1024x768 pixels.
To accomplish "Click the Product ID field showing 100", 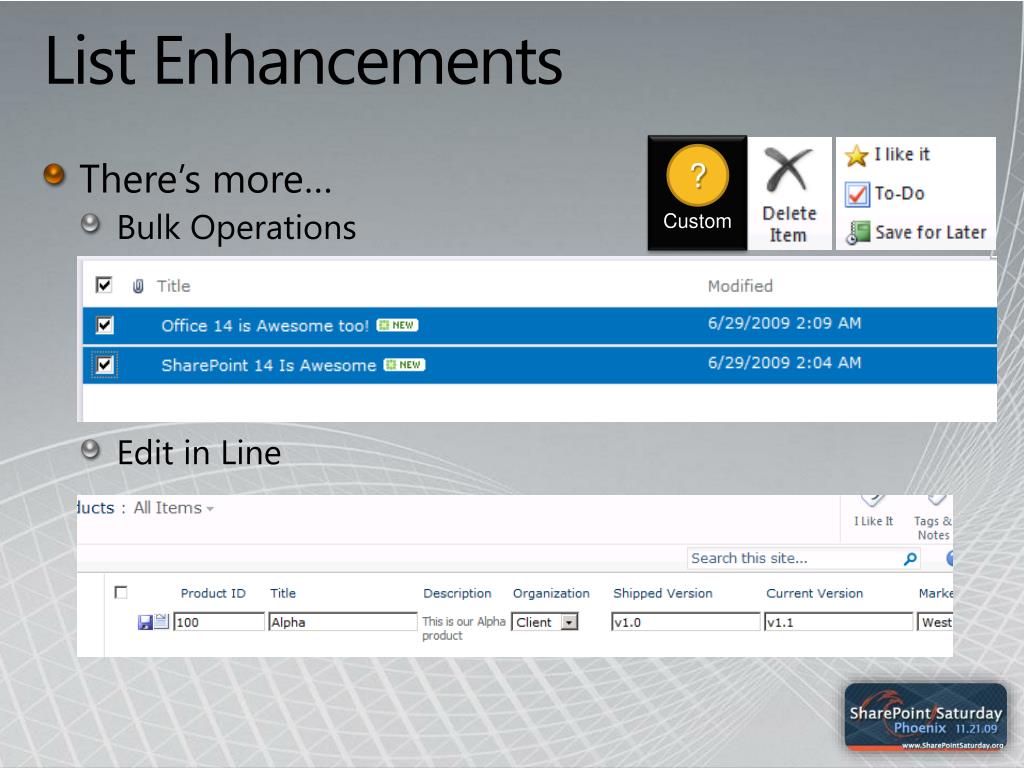I will (x=219, y=622).
